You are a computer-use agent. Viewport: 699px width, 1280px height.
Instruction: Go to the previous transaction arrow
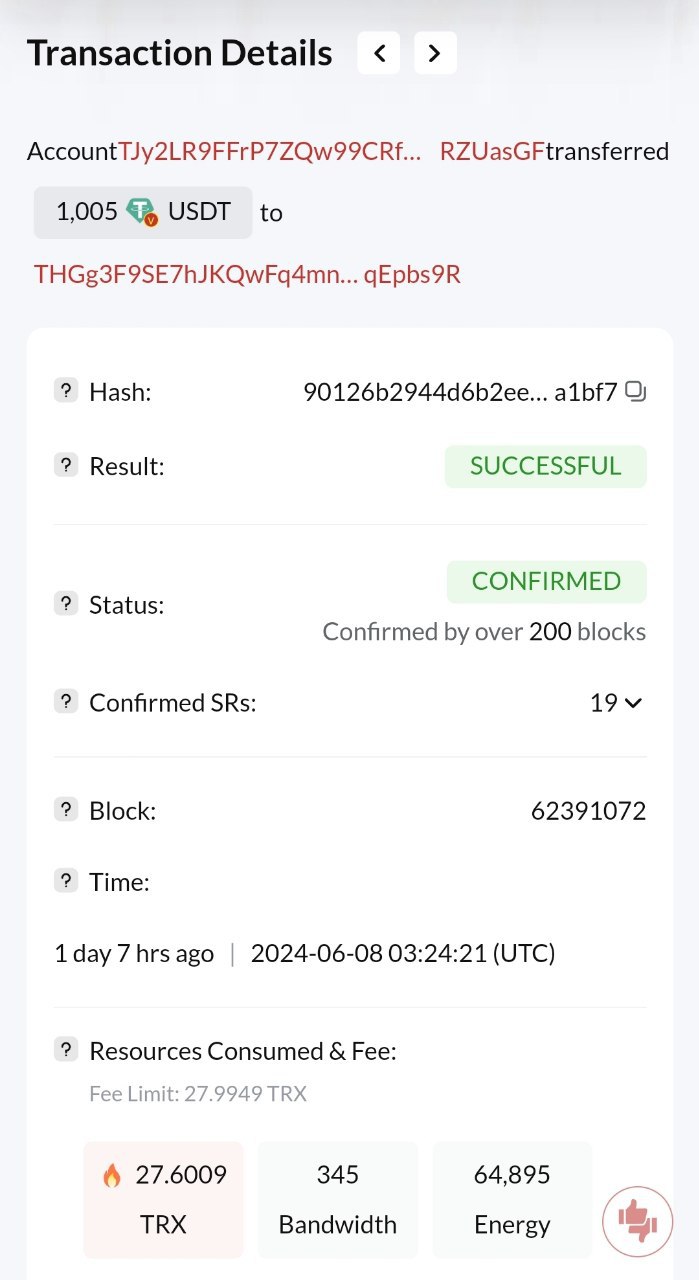tap(379, 53)
